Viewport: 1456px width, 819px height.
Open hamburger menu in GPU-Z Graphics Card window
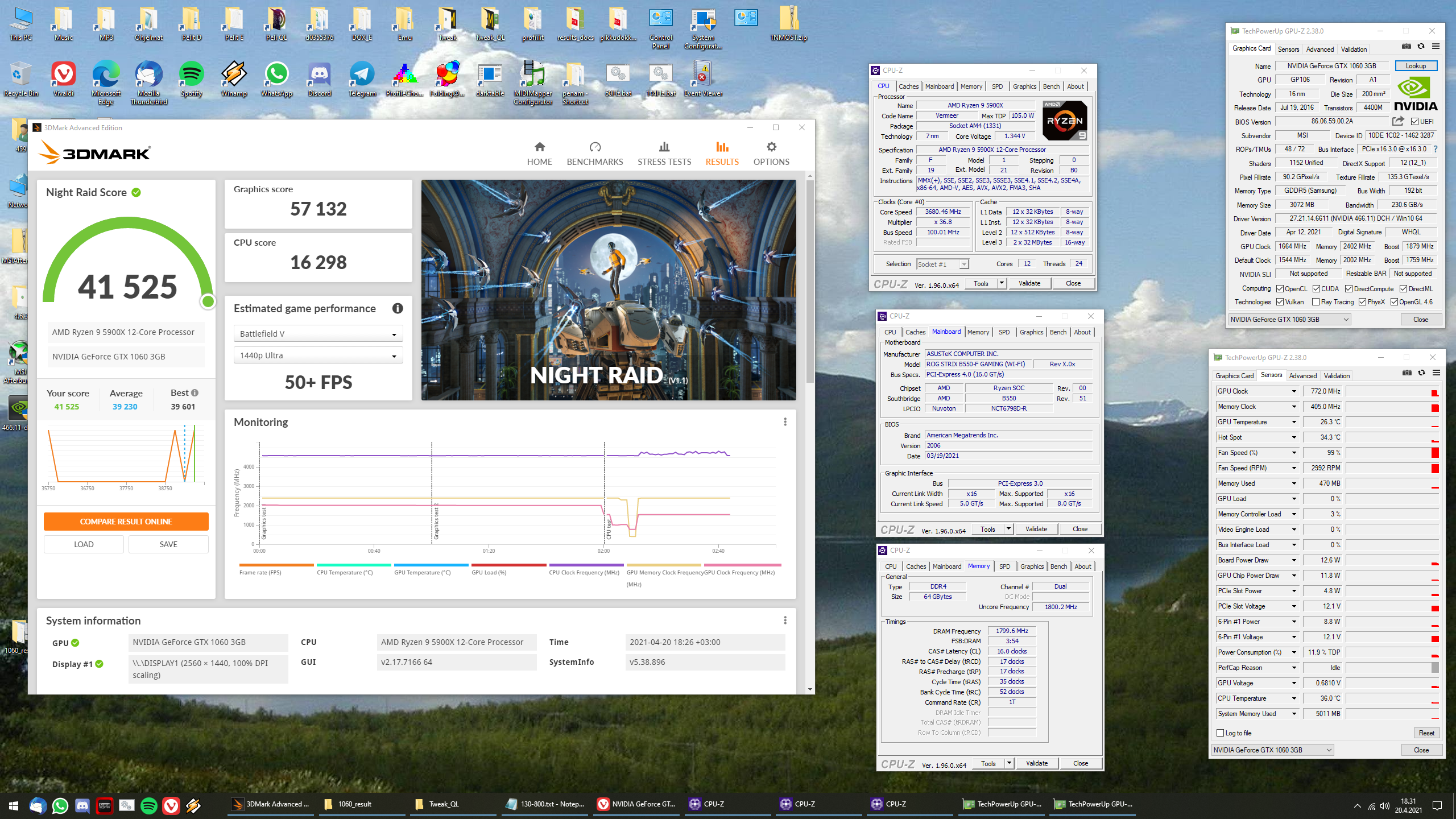(1436, 47)
